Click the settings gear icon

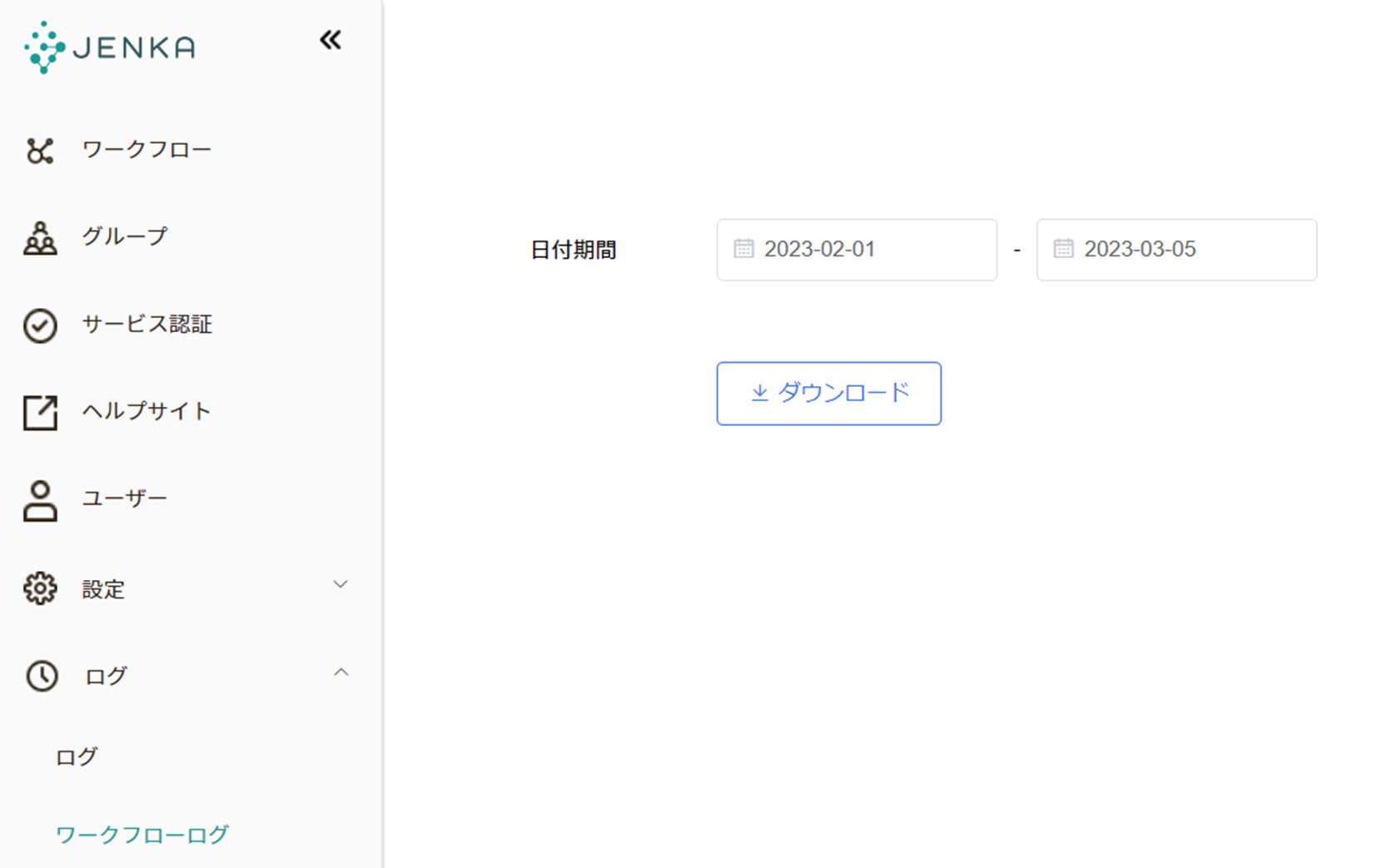pyautogui.click(x=40, y=588)
